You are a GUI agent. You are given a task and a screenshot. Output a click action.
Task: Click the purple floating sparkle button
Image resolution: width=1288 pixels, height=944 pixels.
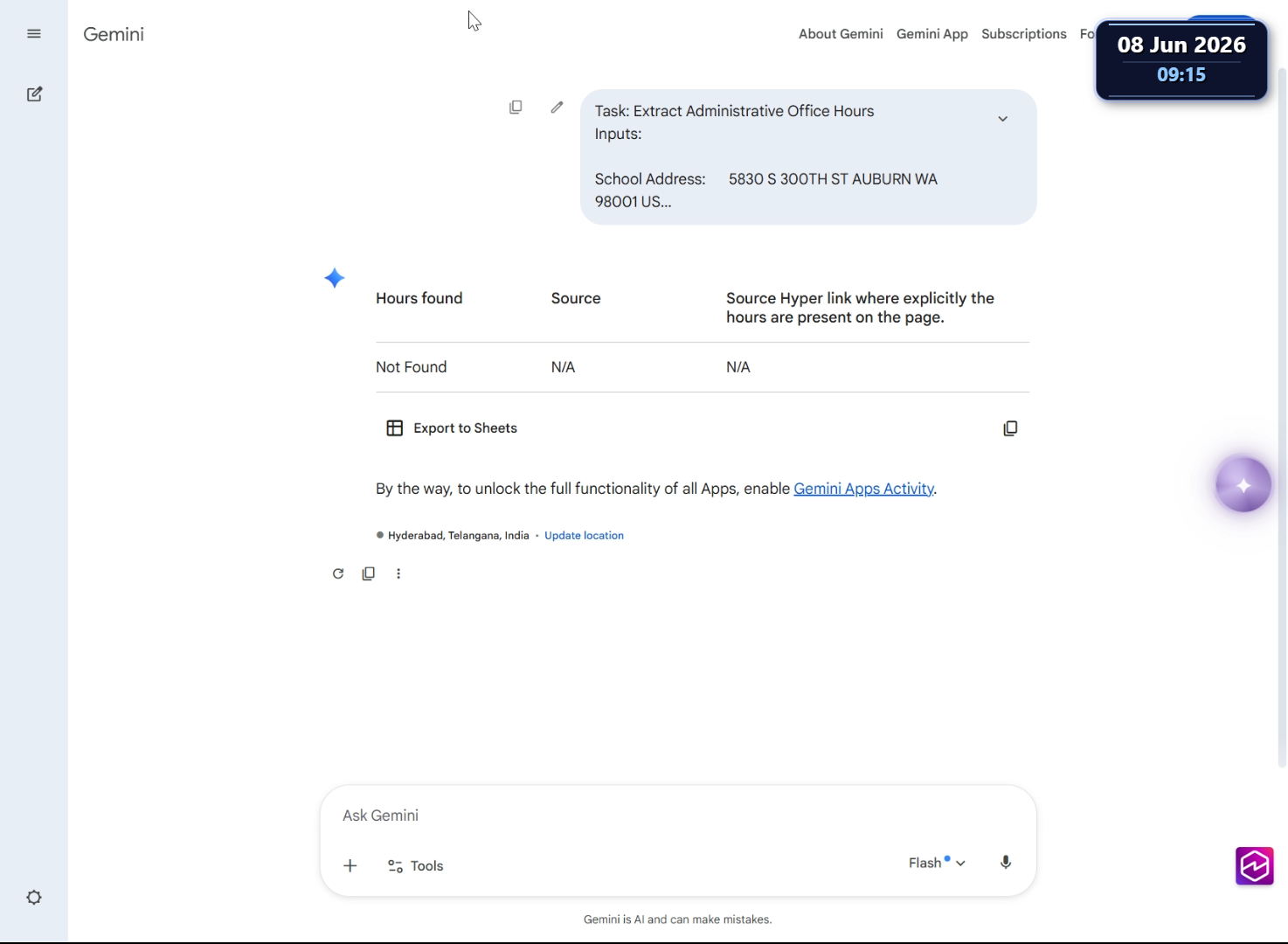[x=1243, y=484]
